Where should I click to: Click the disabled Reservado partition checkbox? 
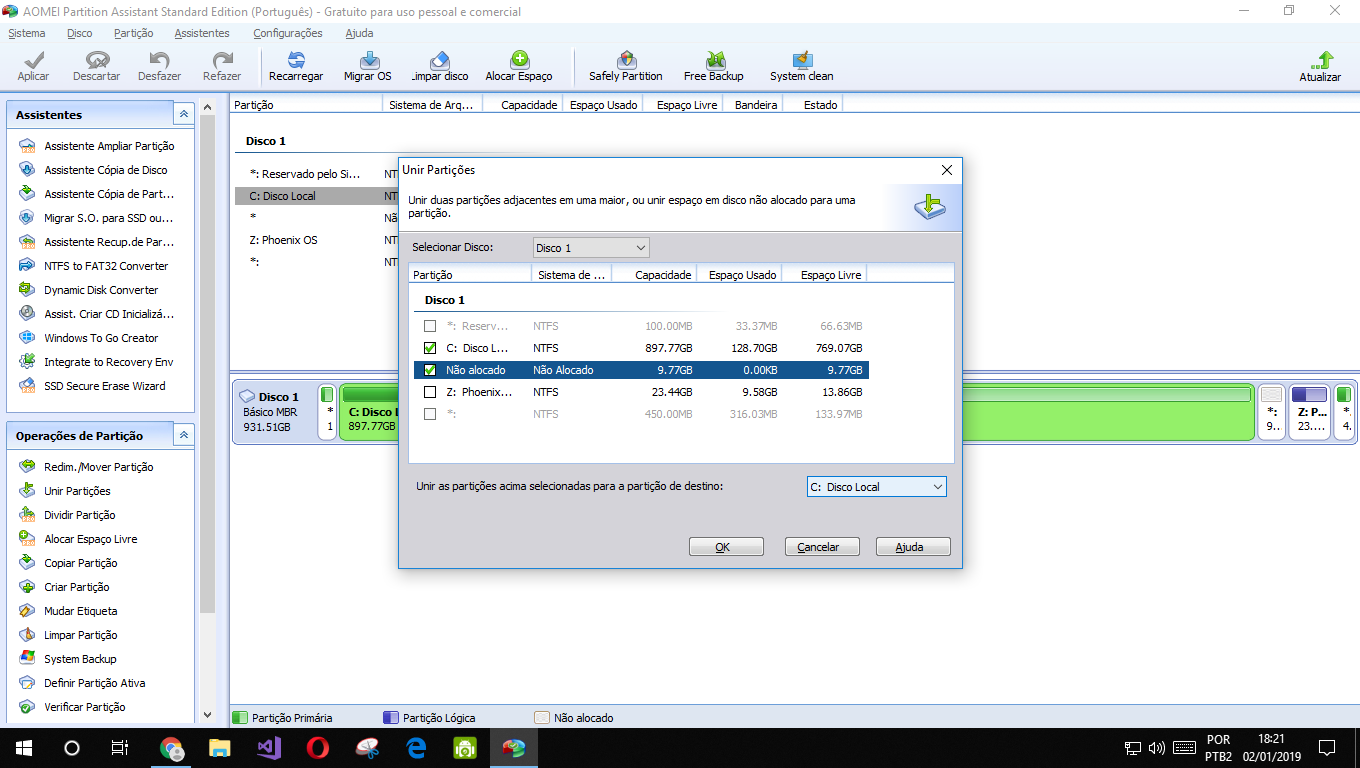(430, 326)
